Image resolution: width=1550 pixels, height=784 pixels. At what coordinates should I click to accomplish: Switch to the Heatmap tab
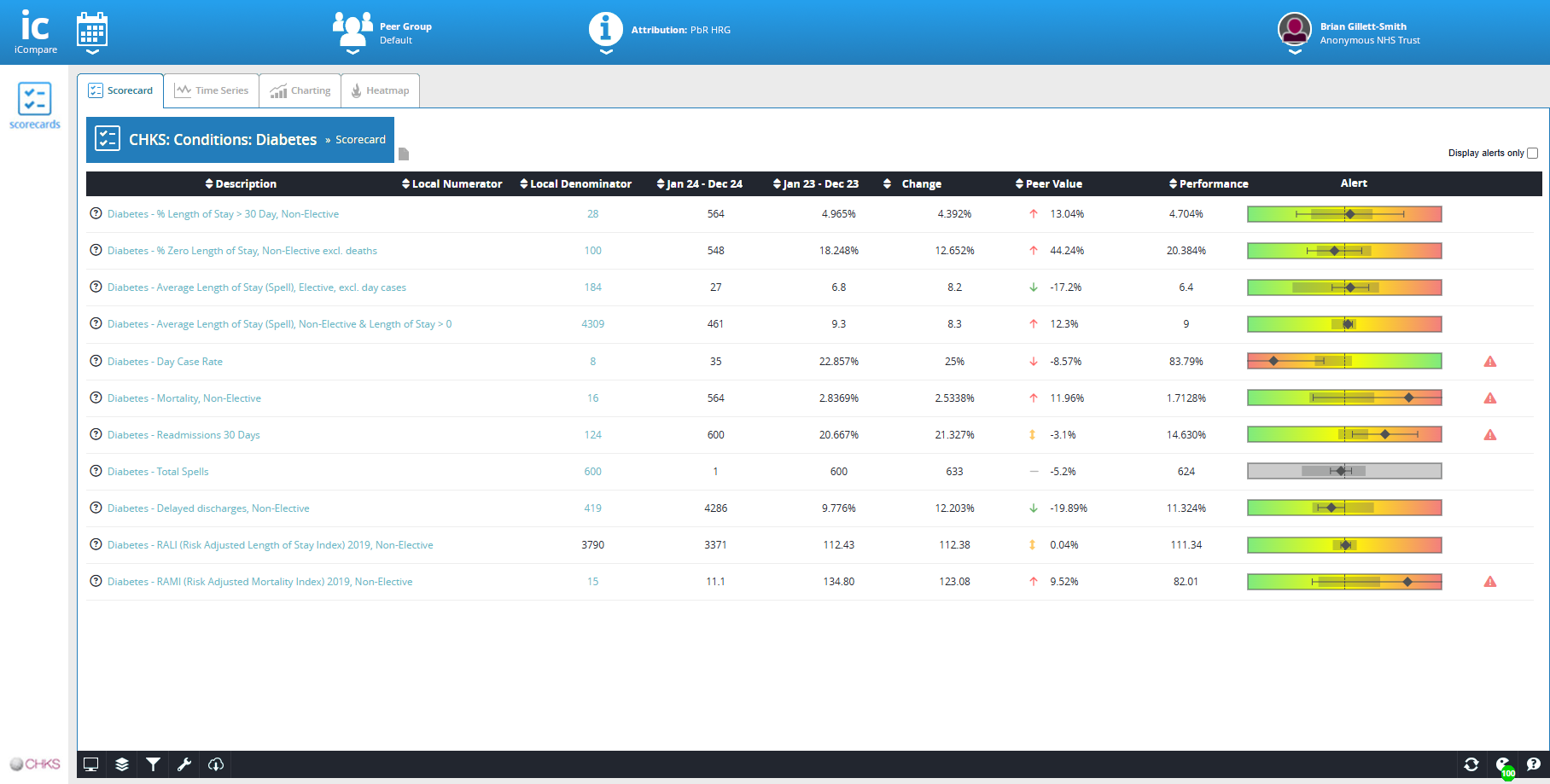coord(380,90)
